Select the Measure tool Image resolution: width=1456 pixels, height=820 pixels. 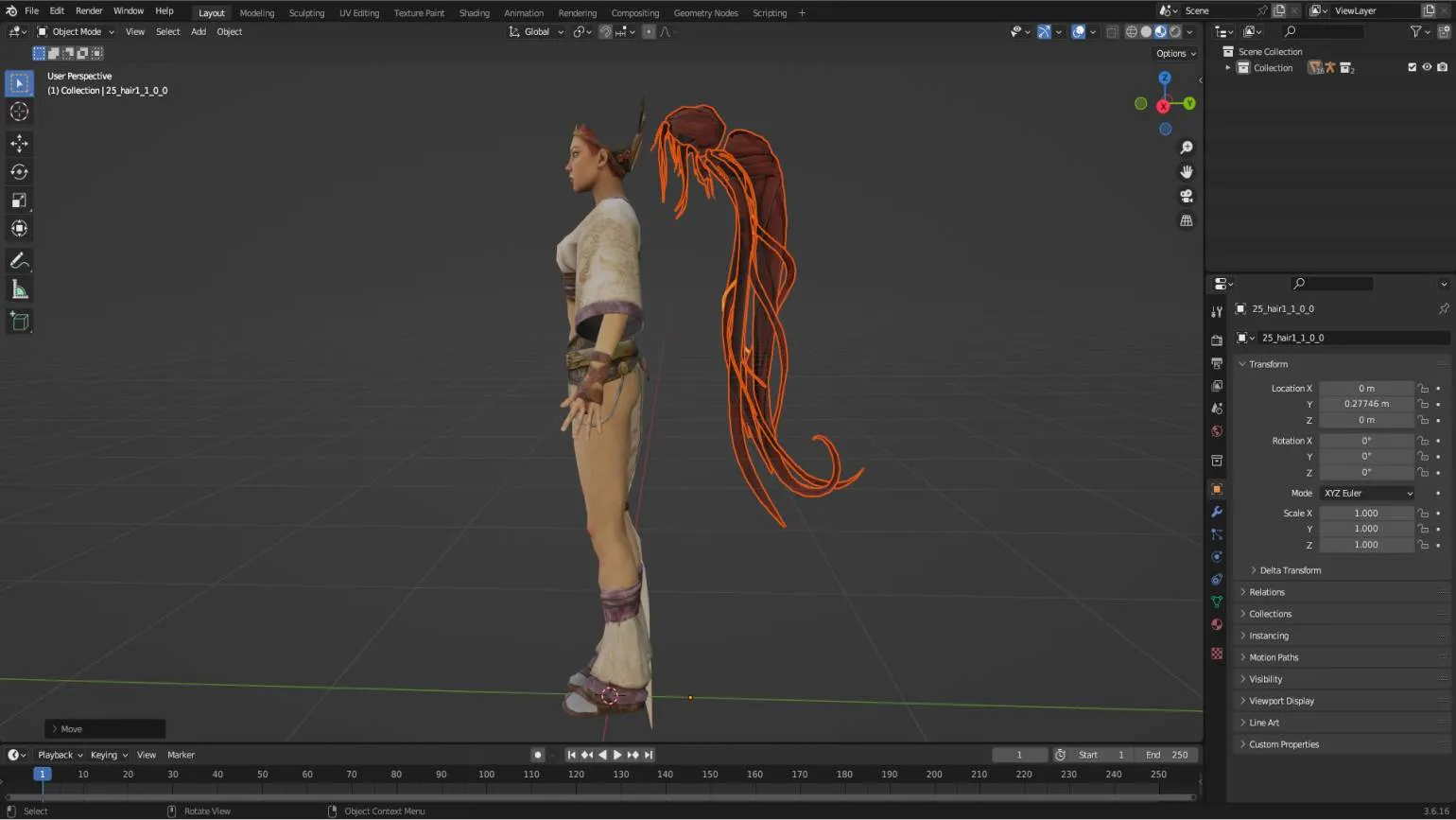coord(19,289)
